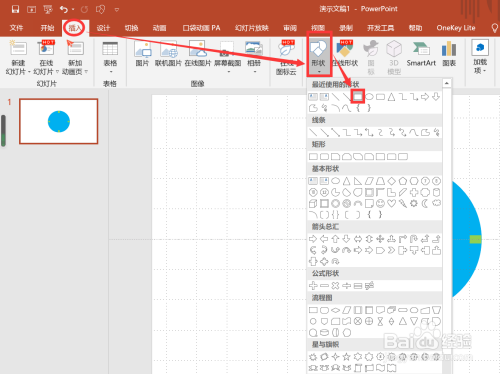Select the hourglass collate shape in 流程图
This screenshot has width=500, height=374.
380,321
